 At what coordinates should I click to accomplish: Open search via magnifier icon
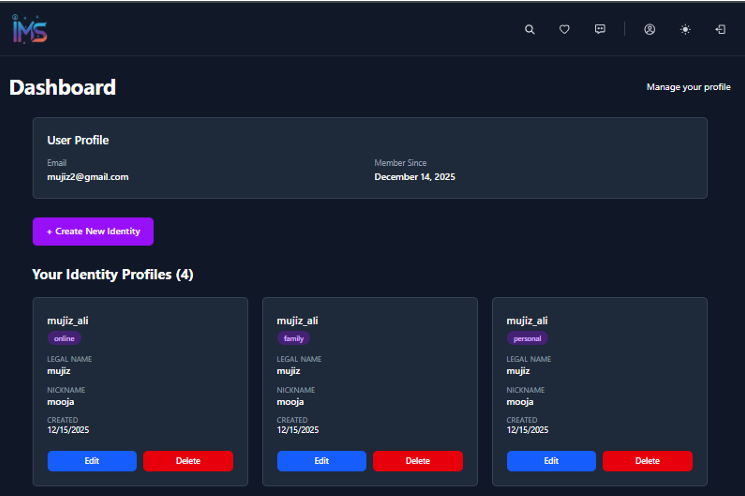pyautogui.click(x=530, y=30)
